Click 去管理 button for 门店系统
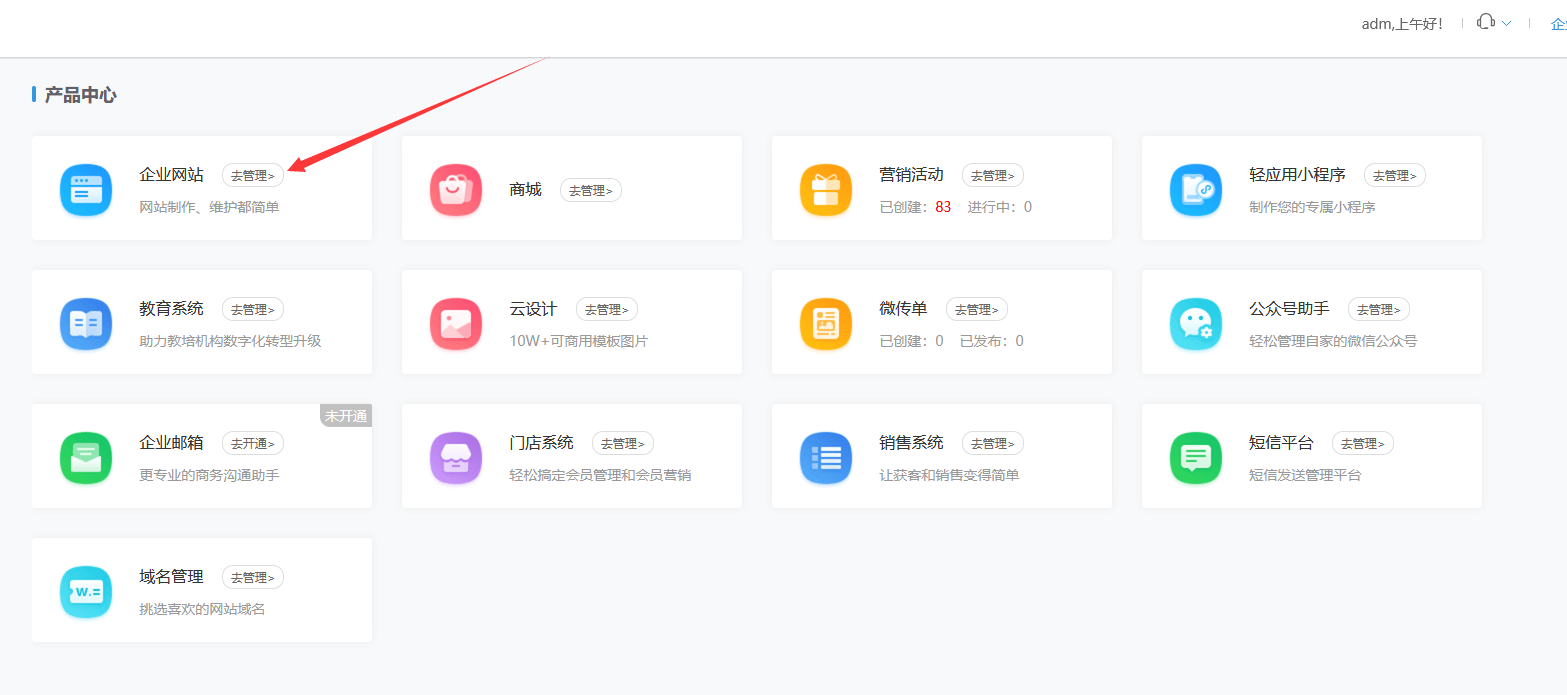Viewport: 1567px width, 695px height. tap(623, 443)
